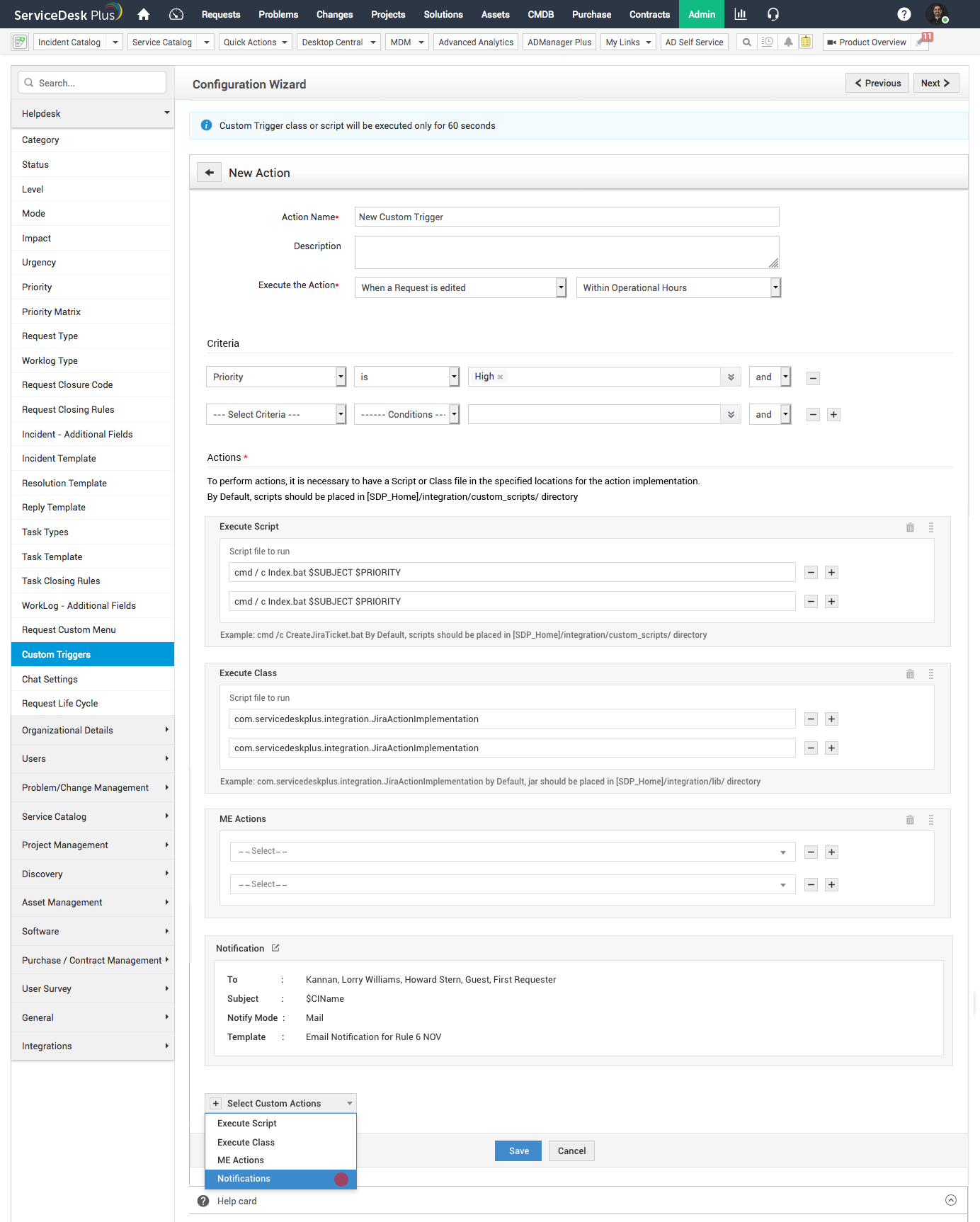Remove the Priority criteria row

pyautogui.click(x=814, y=378)
